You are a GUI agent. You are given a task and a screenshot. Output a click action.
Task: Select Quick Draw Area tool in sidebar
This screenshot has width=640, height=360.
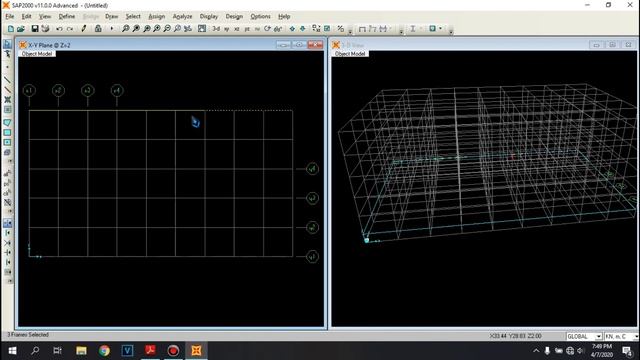[x=7, y=142]
